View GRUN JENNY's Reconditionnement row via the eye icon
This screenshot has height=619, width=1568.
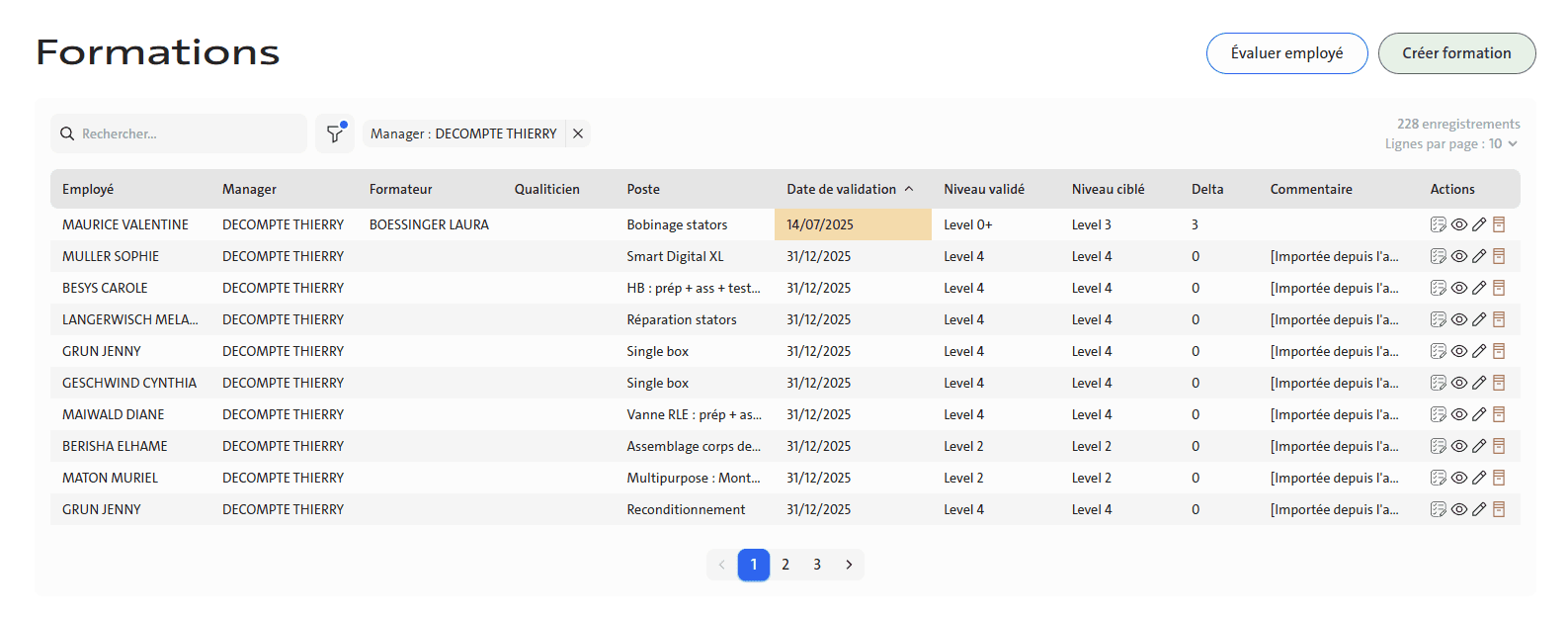(1459, 509)
